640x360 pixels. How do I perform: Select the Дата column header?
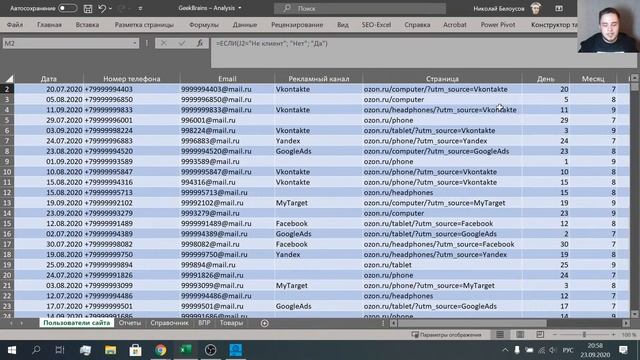[49, 79]
